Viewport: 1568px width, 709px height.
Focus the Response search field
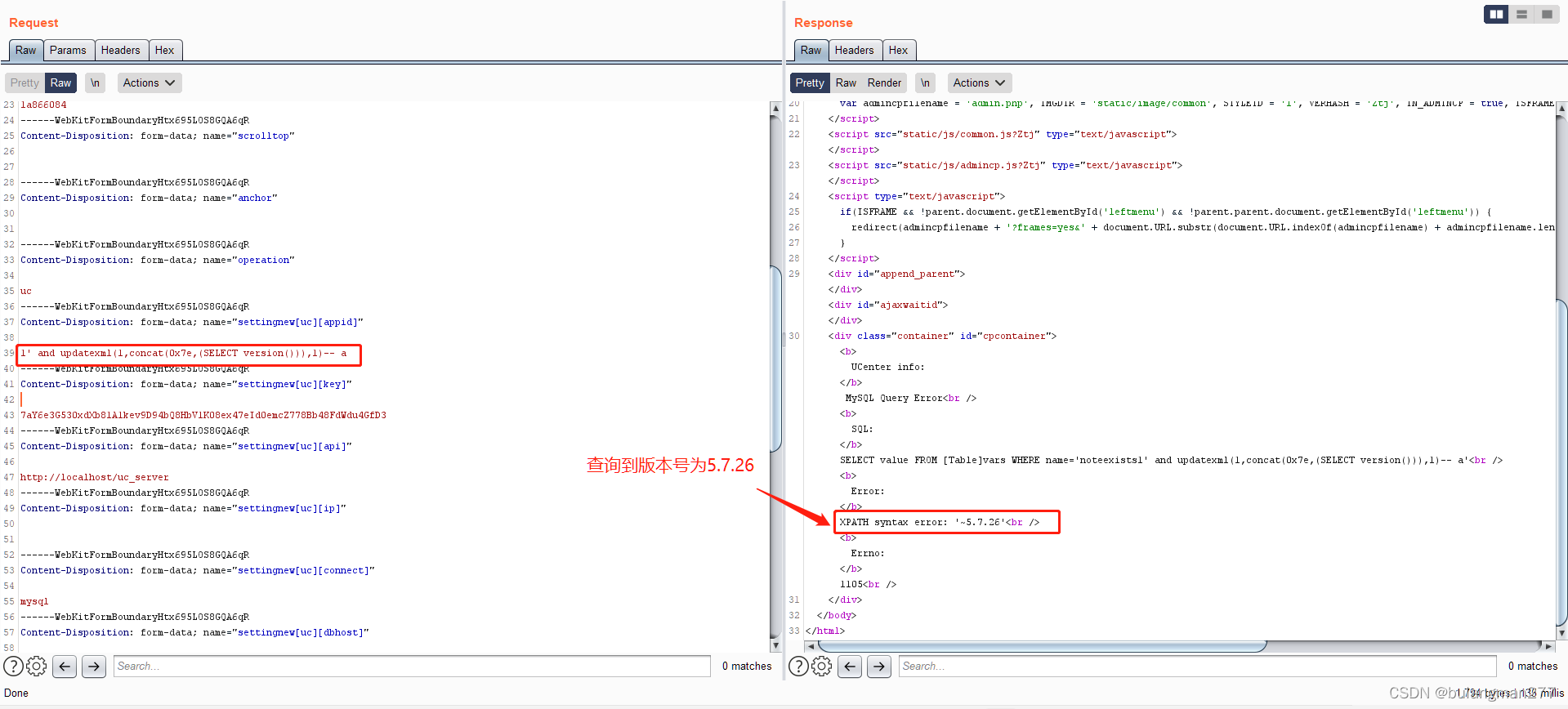coord(1197,667)
